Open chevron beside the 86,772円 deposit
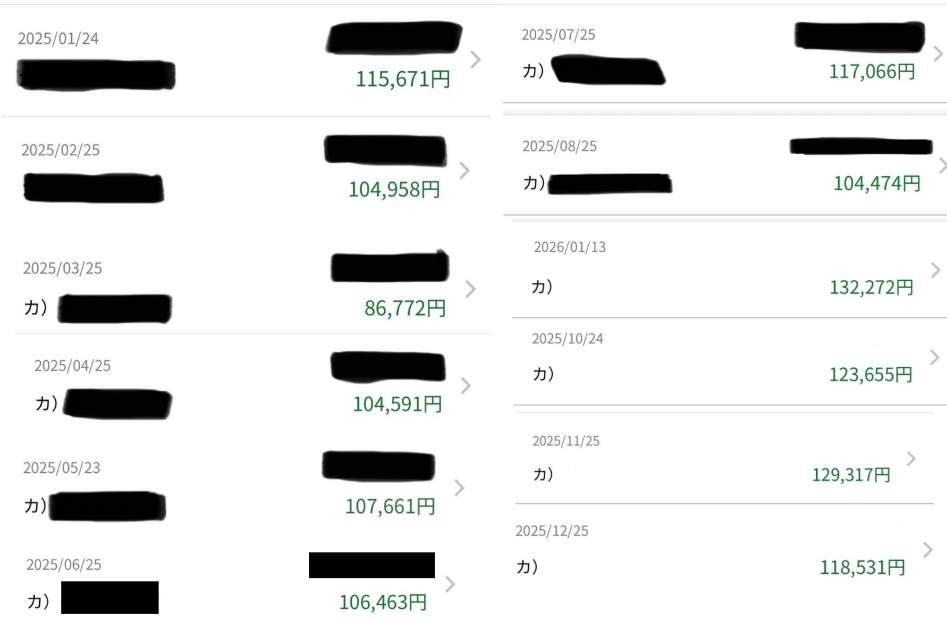The height and width of the screenshot is (620, 947). pyautogui.click(x=470, y=289)
